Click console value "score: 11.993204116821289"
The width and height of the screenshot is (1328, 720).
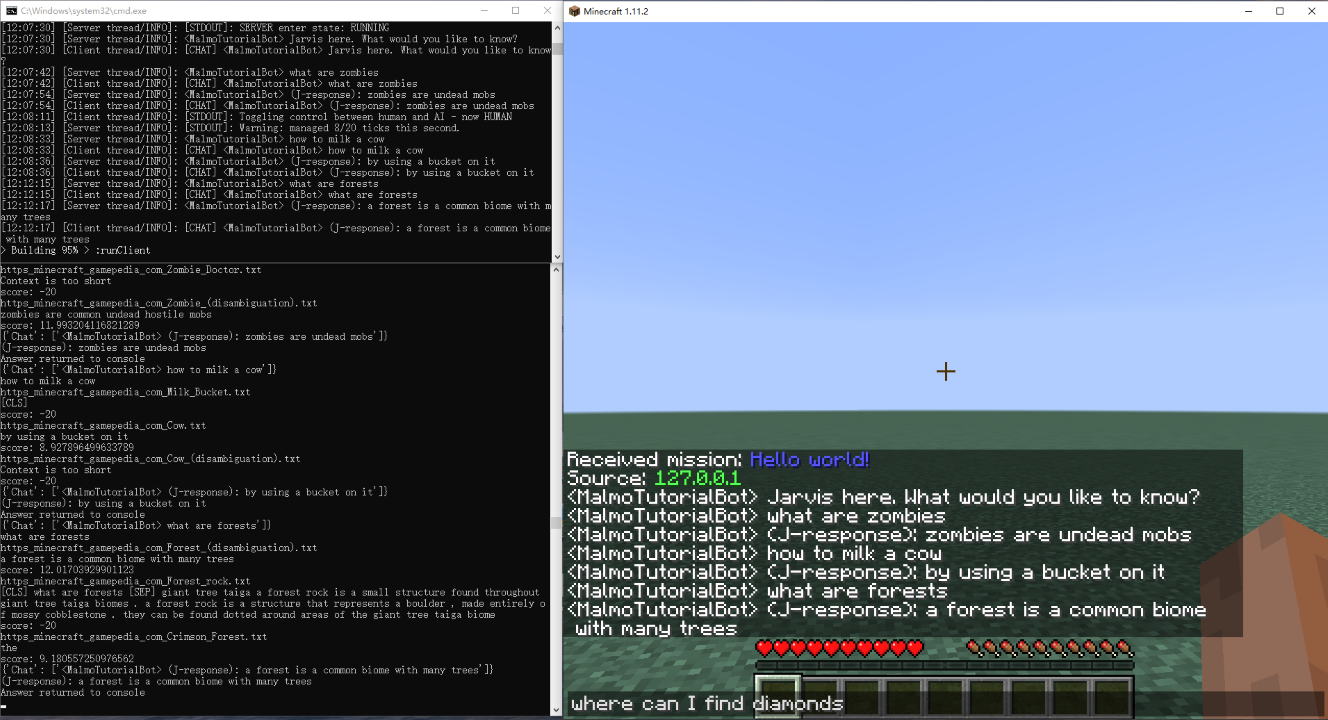(x=70, y=325)
